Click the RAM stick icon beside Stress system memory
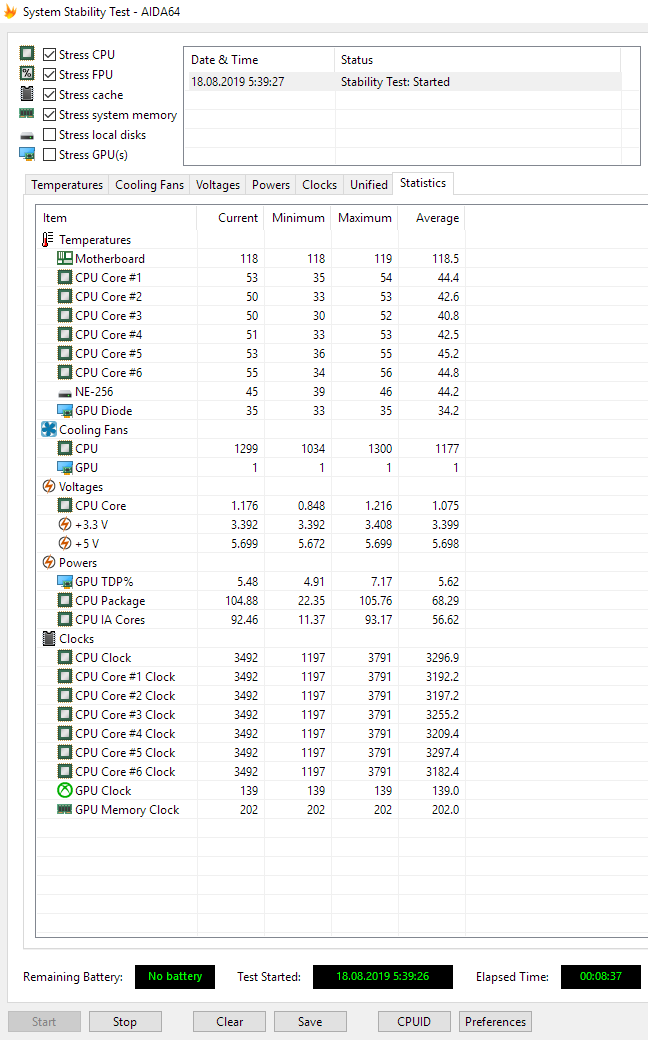This screenshot has width=648, height=1040. [x=27, y=113]
